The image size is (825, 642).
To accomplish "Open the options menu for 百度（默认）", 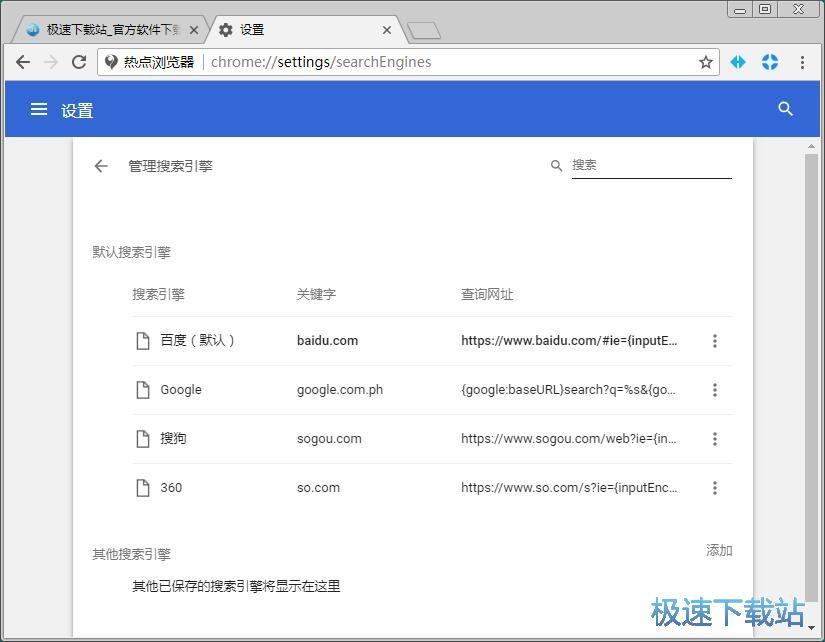I will click(x=715, y=340).
